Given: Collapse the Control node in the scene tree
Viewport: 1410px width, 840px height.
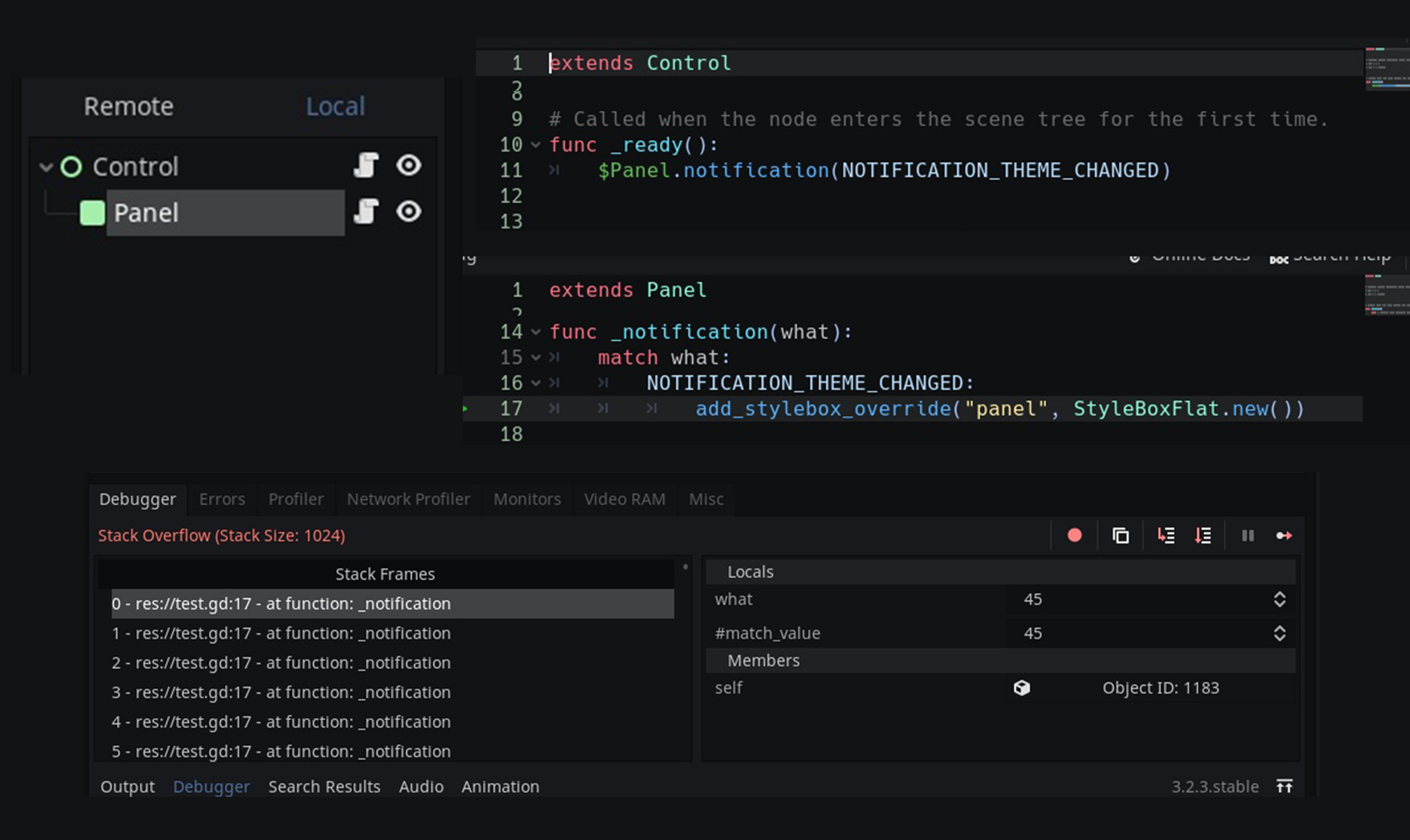Looking at the screenshot, I should tap(47, 166).
